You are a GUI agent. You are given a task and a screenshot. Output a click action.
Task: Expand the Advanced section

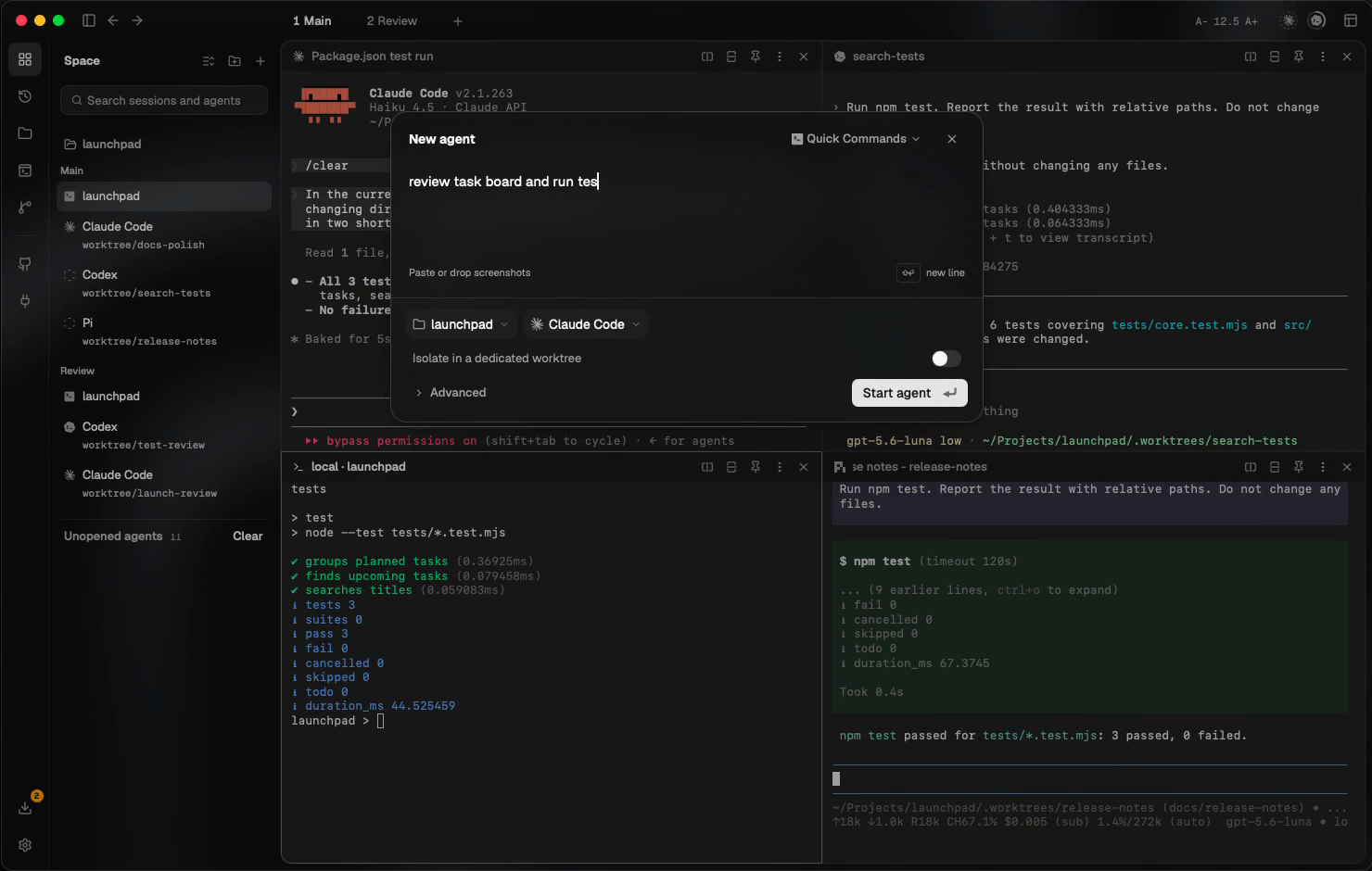coord(451,393)
